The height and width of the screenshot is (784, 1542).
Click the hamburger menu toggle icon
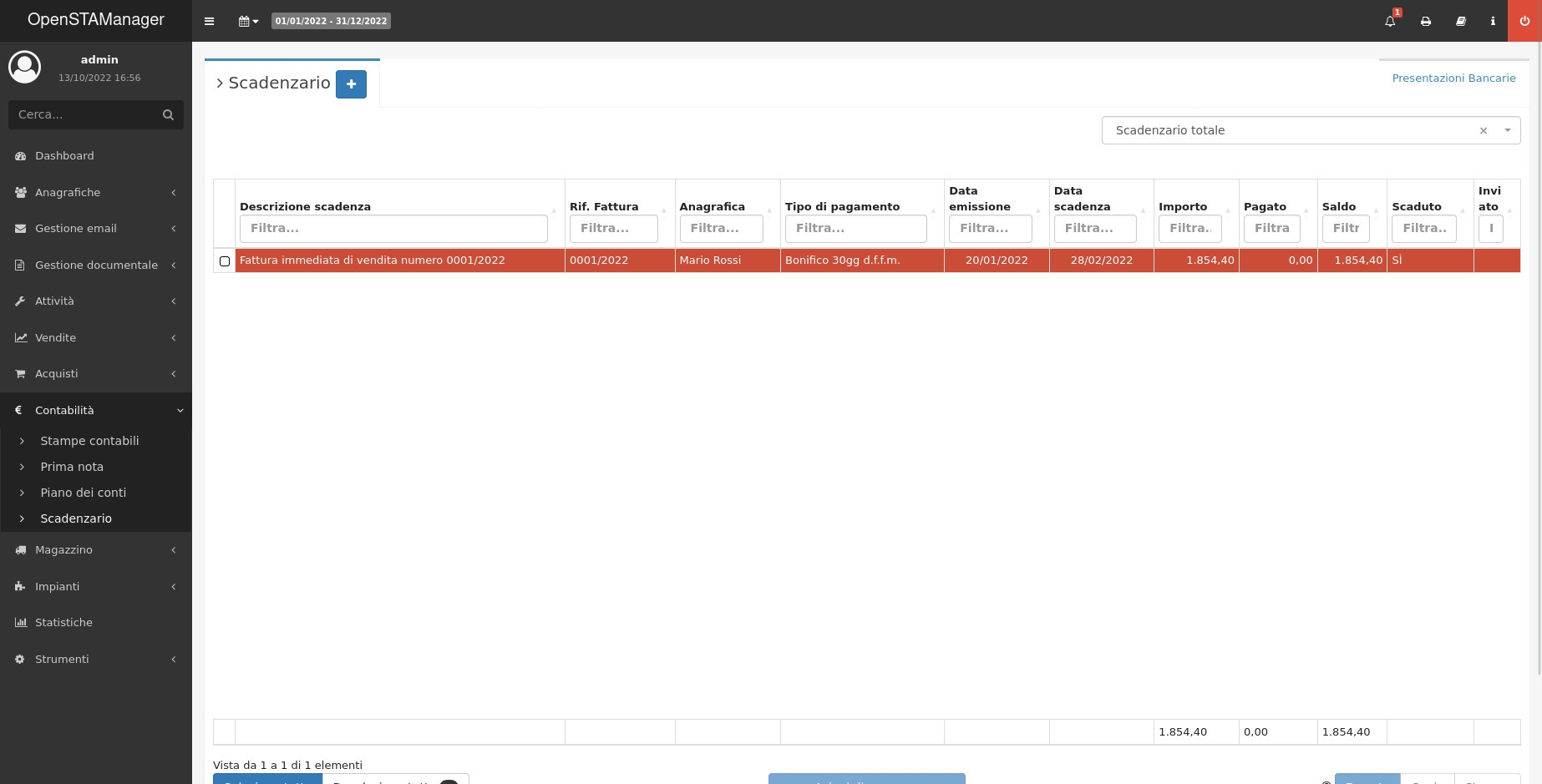(x=209, y=21)
